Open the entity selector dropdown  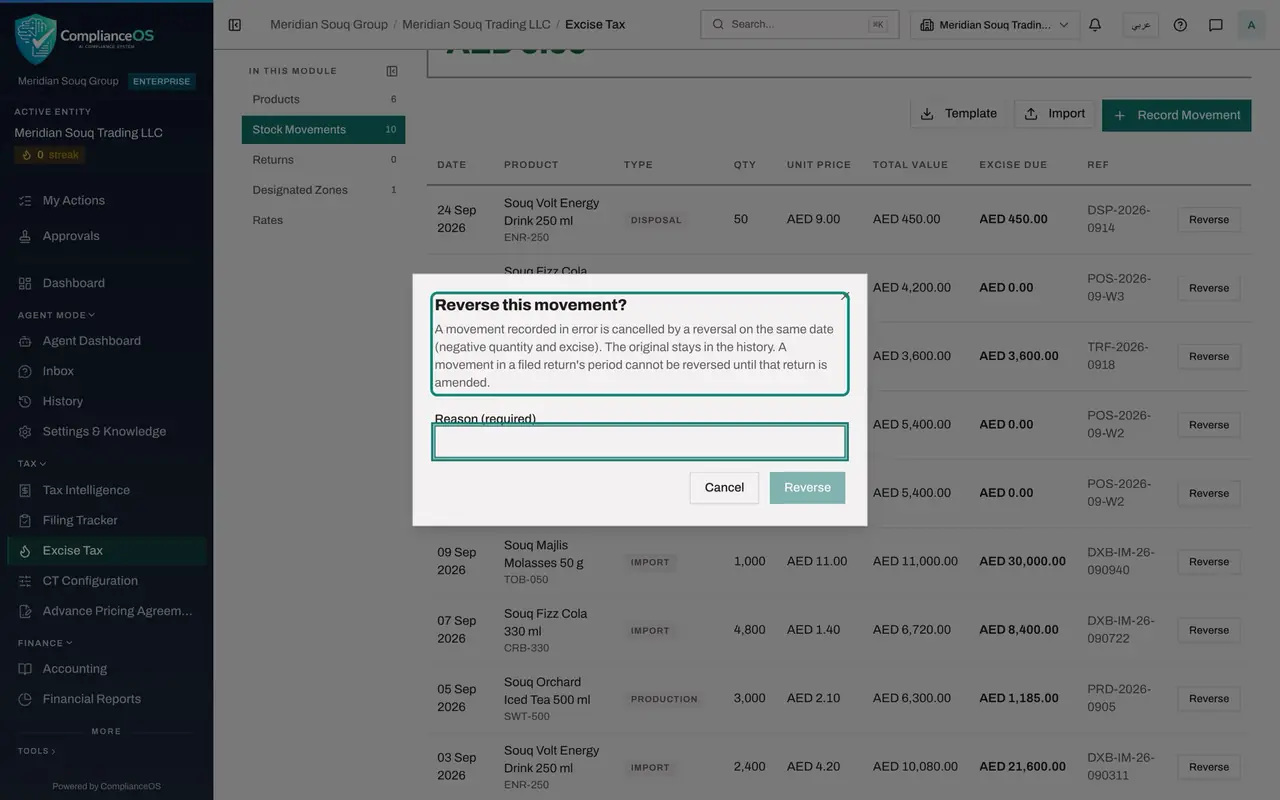click(995, 25)
